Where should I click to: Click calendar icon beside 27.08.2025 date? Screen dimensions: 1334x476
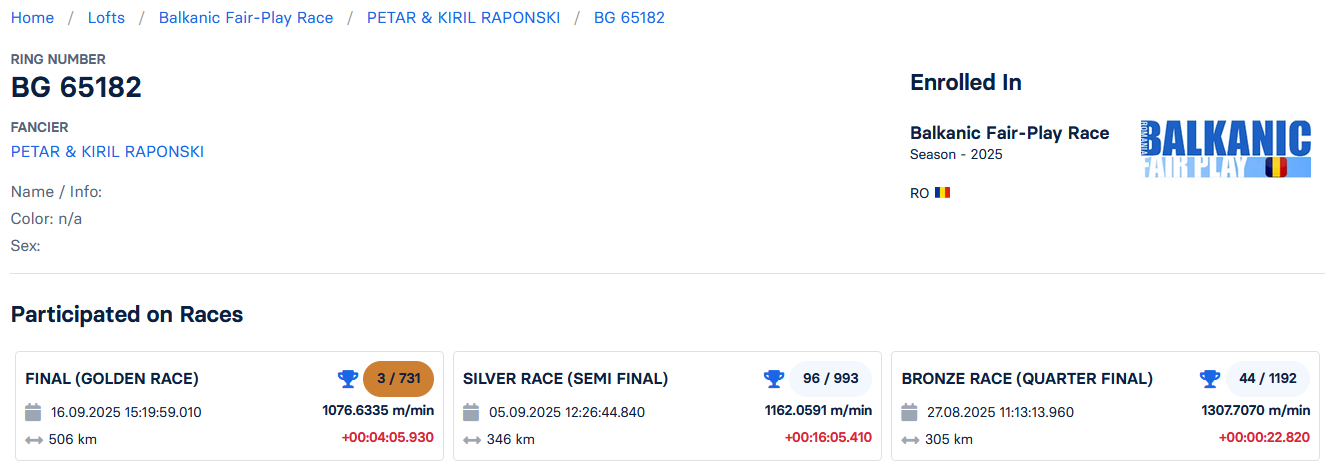coord(910,412)
